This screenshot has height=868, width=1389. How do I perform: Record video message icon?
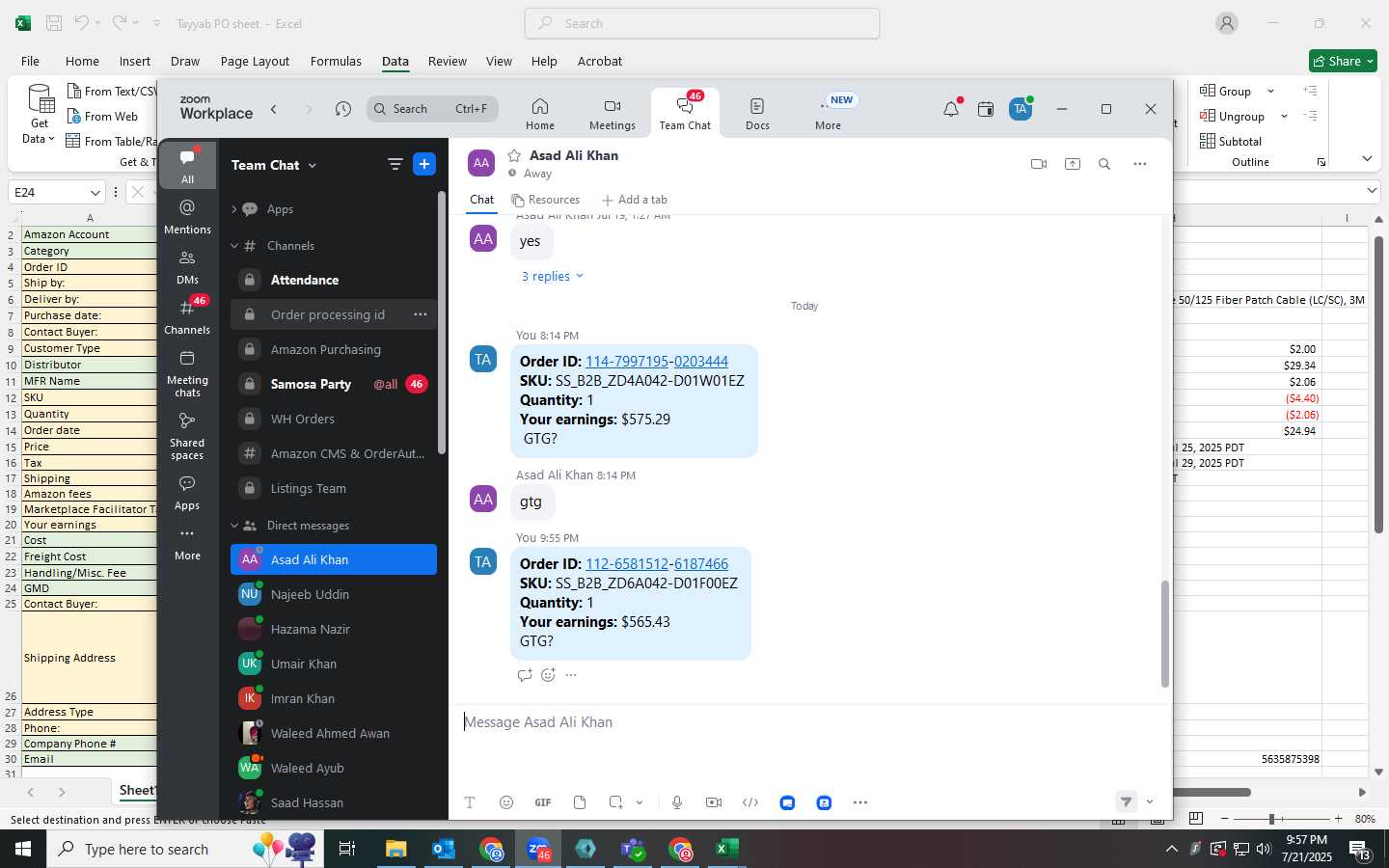(x=714, y=802)
